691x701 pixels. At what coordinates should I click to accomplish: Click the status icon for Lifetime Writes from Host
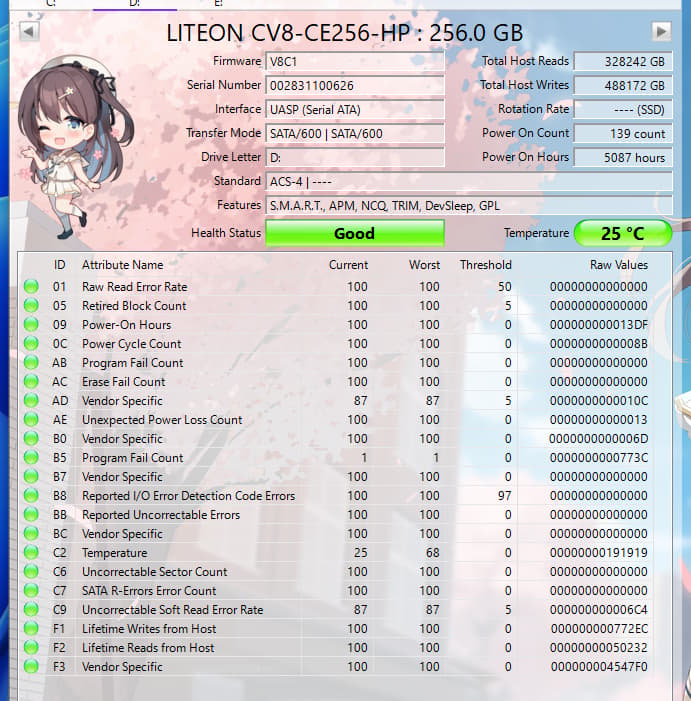[31, 629]
